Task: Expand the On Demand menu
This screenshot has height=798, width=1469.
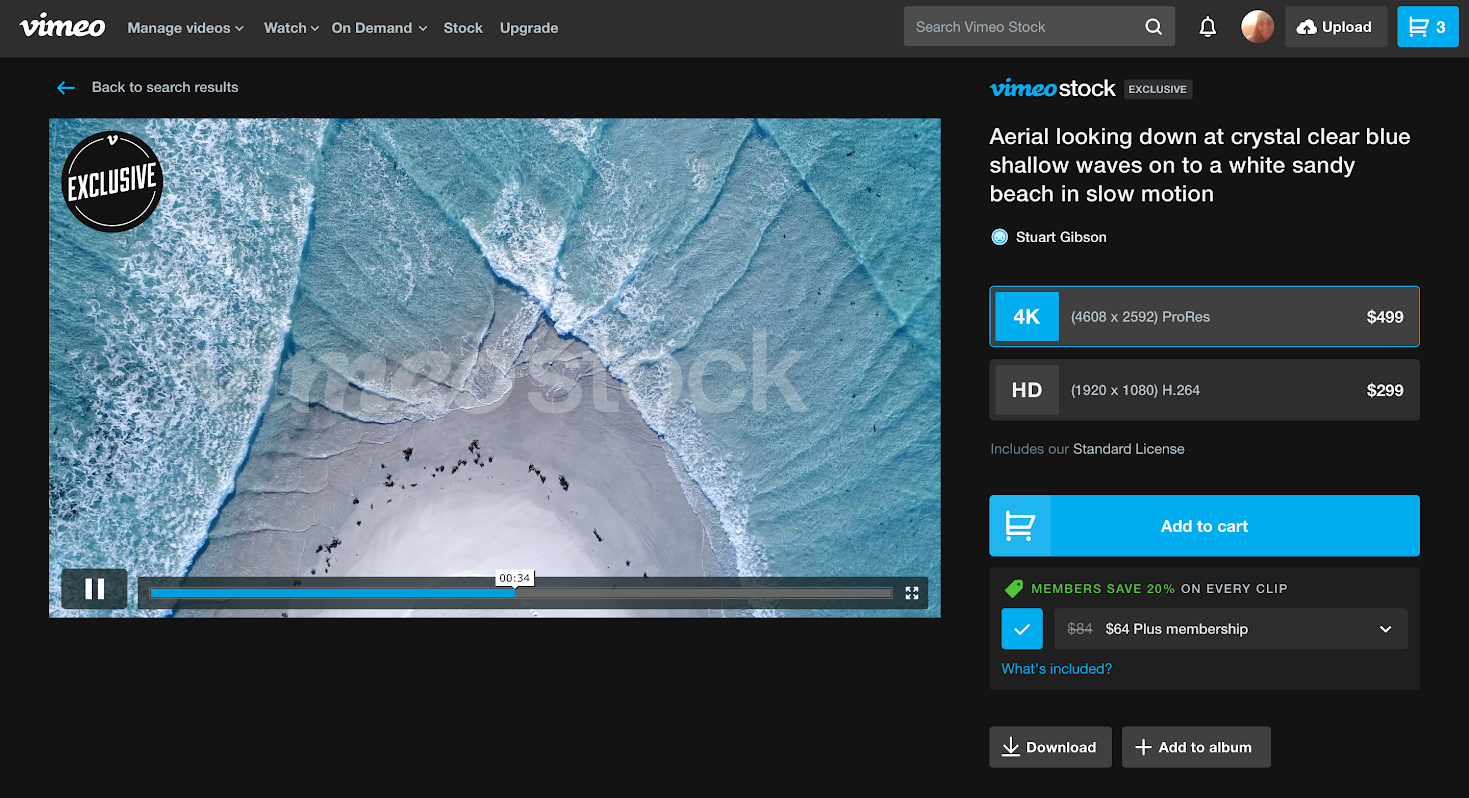Action: (378, 28)
